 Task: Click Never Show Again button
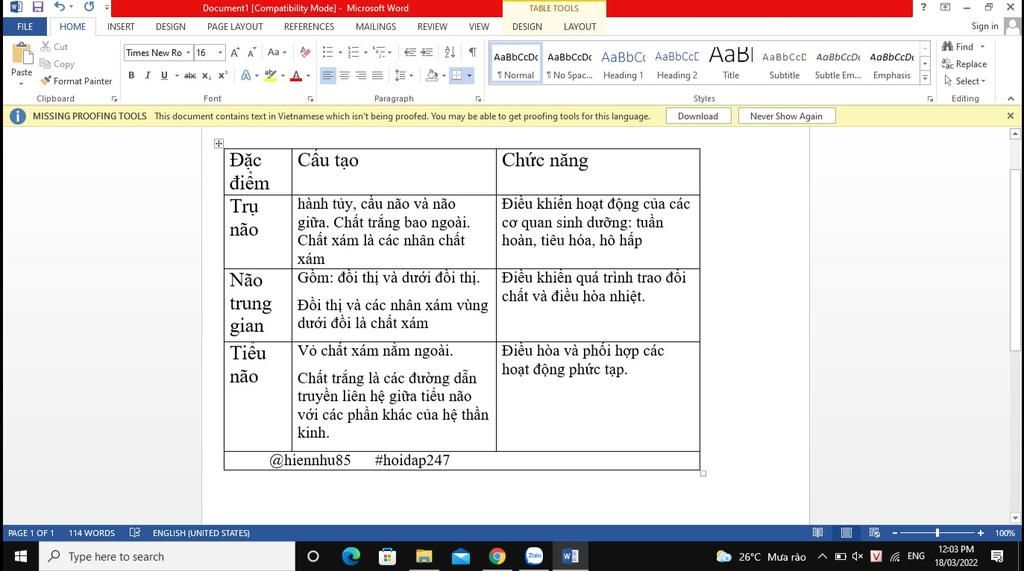(x=786, y=116)
